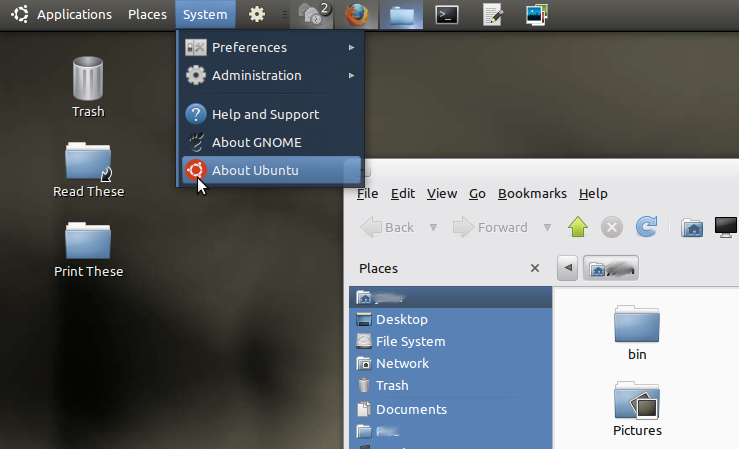Launch the text editor from the panel
739x449 pixels.
[x=492, y=15]
